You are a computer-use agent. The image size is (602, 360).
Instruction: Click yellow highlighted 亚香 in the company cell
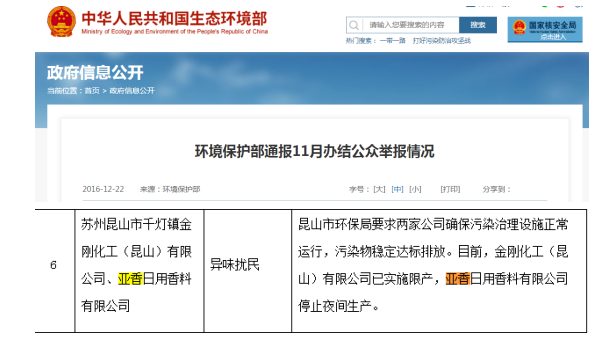coord(130,279)
